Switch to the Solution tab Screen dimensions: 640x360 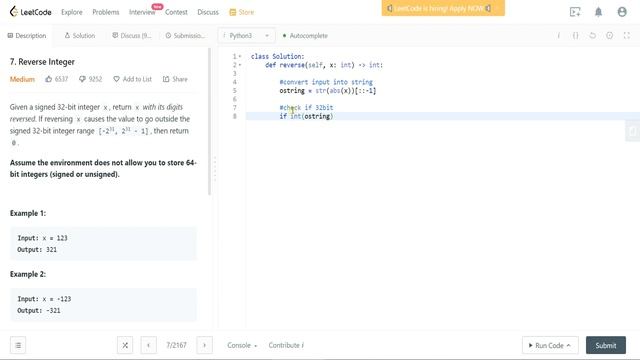(80, 36)
